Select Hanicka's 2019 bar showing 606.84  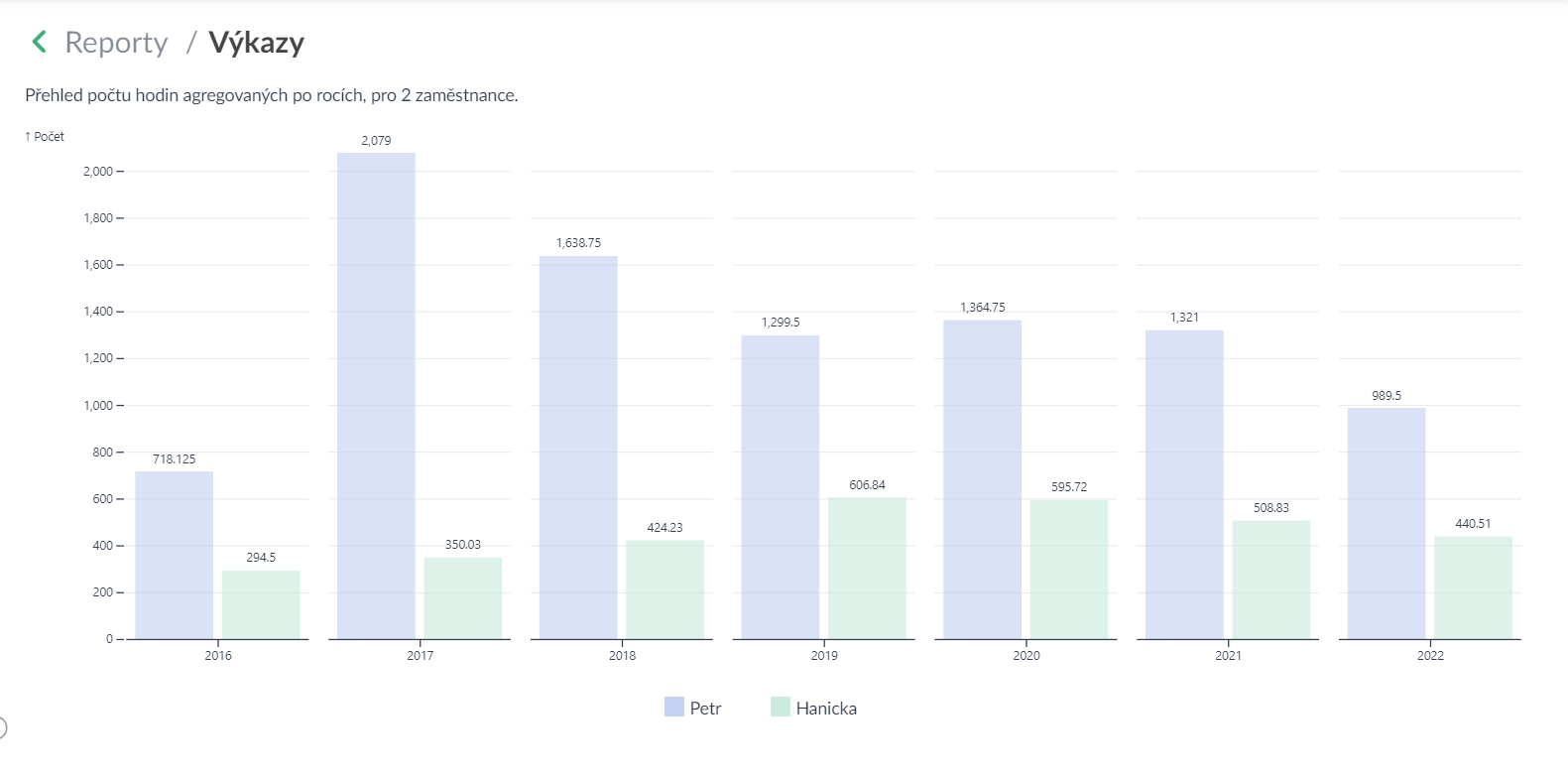tap(867, 569)
